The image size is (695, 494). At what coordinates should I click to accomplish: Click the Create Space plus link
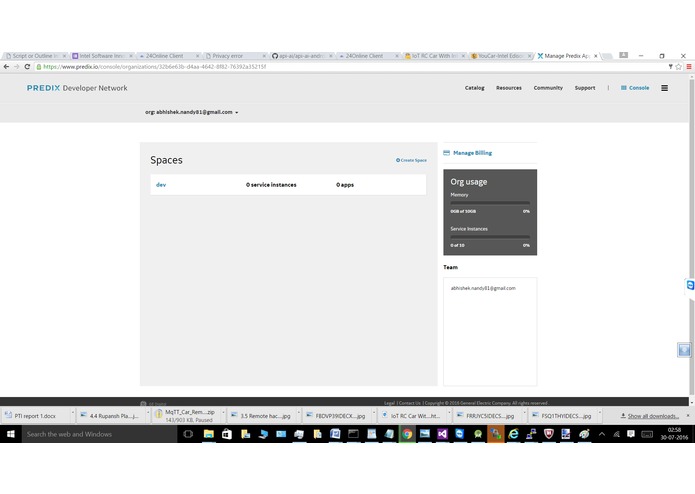(411, 160)
